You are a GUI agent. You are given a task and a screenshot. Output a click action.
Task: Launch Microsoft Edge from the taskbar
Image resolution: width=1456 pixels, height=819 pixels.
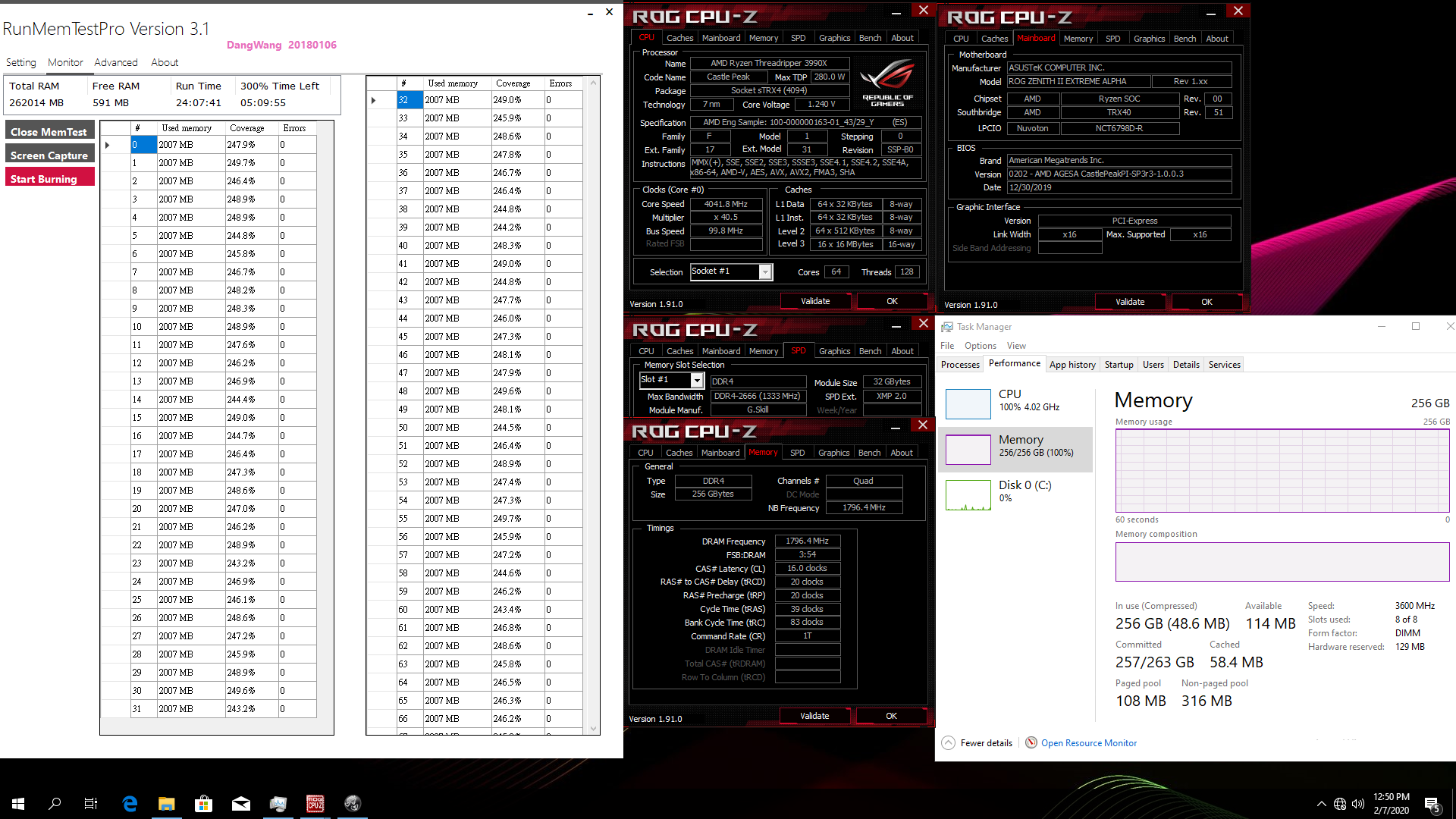click(130, 803)
